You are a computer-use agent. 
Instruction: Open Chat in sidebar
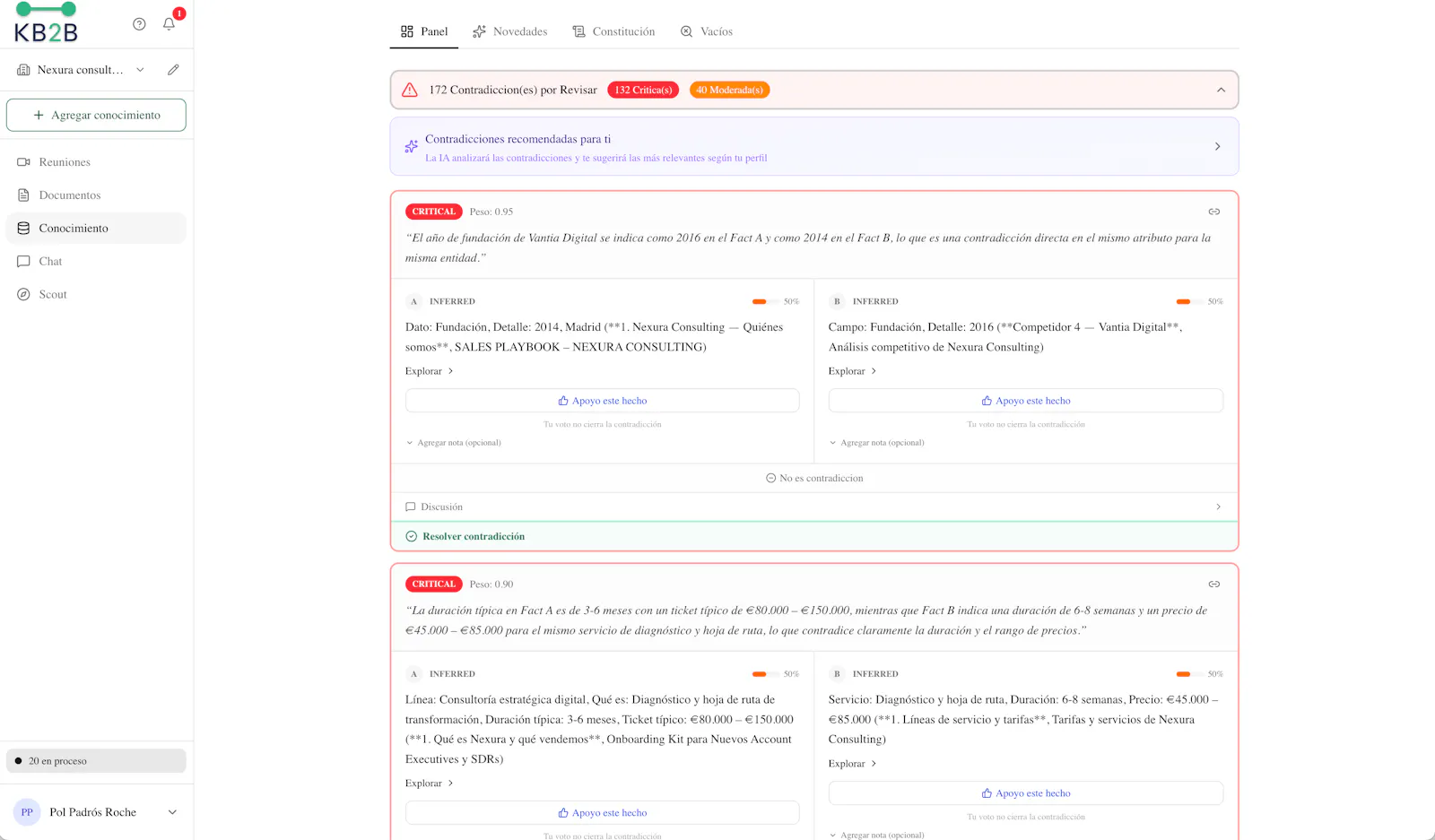[x=96, y=262]
